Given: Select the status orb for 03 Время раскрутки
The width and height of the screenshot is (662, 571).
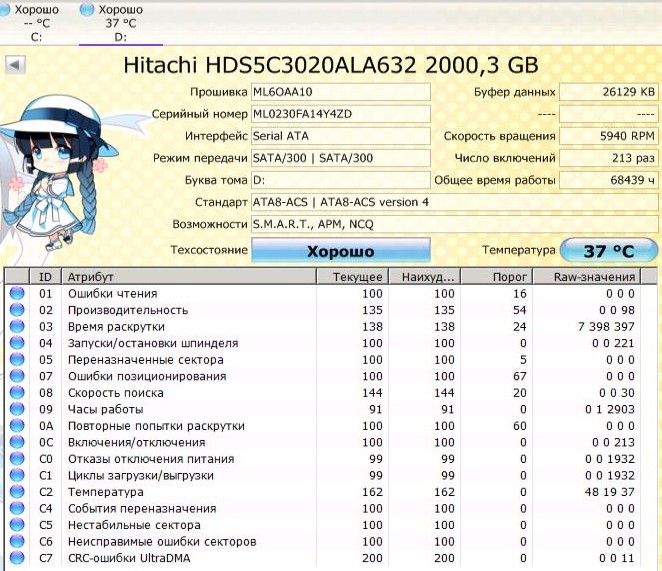Looking at the screenshot, I should pyautogui.click(x=17, y=326).
